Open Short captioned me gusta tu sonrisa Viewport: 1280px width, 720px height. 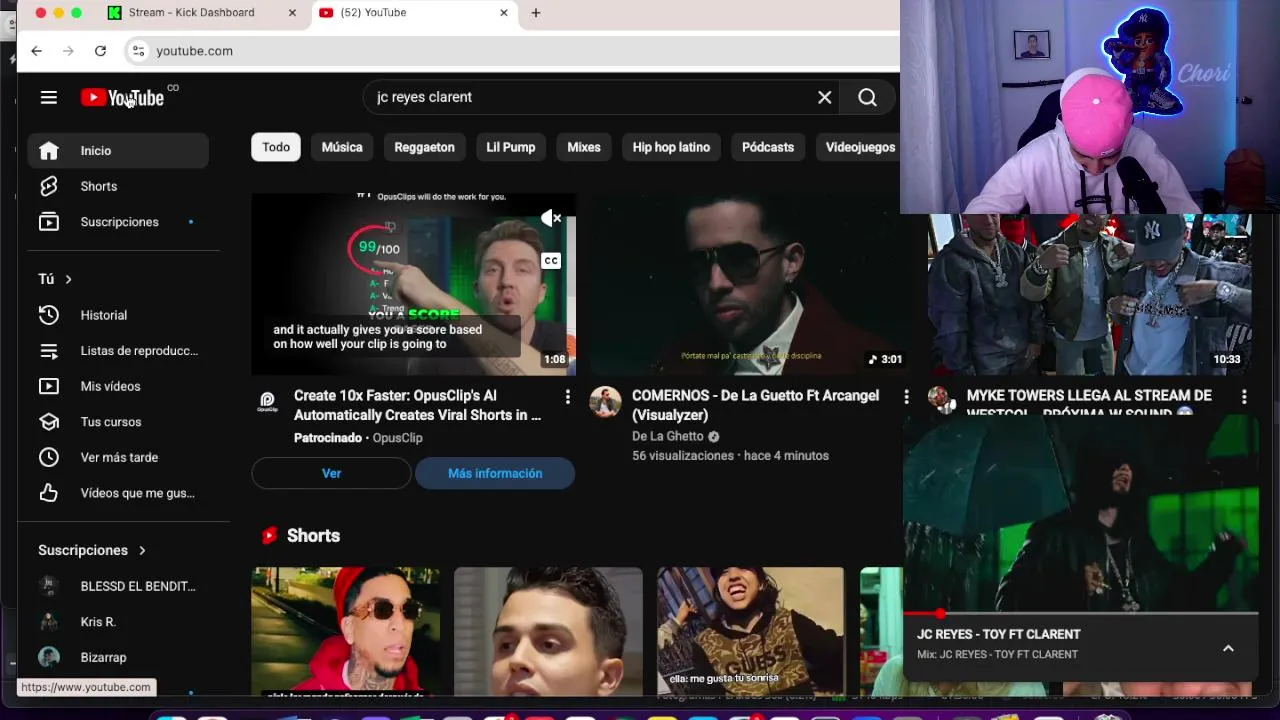tap(750, 631)
